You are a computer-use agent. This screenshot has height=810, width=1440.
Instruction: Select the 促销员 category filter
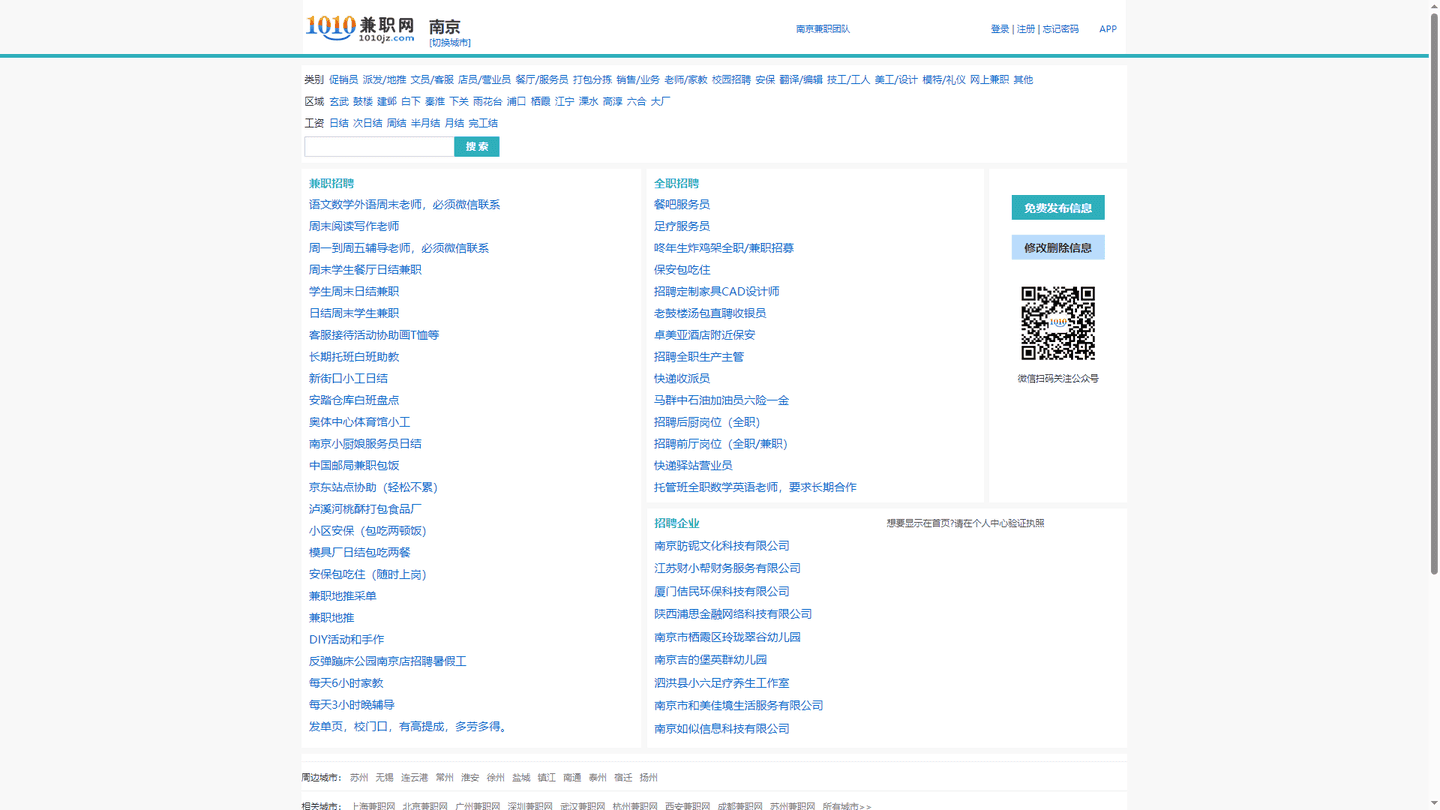(343, 80)
